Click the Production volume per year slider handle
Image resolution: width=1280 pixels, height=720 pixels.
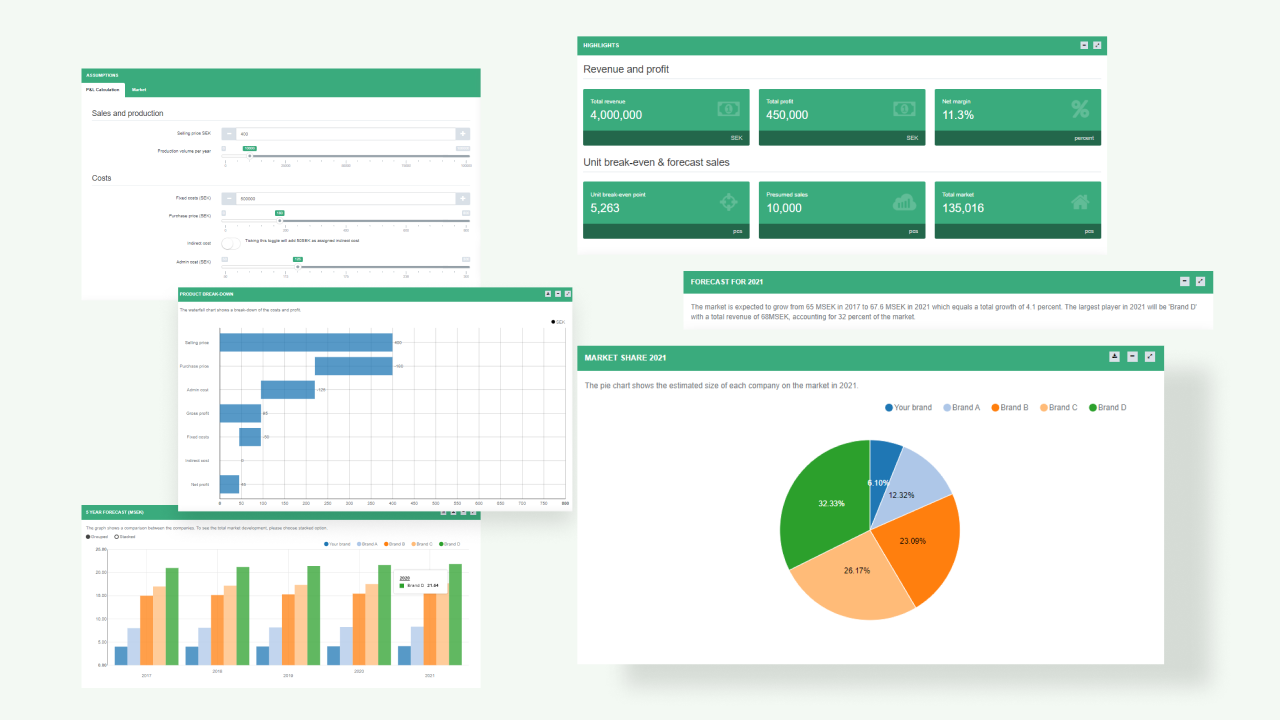pos(250,156)
